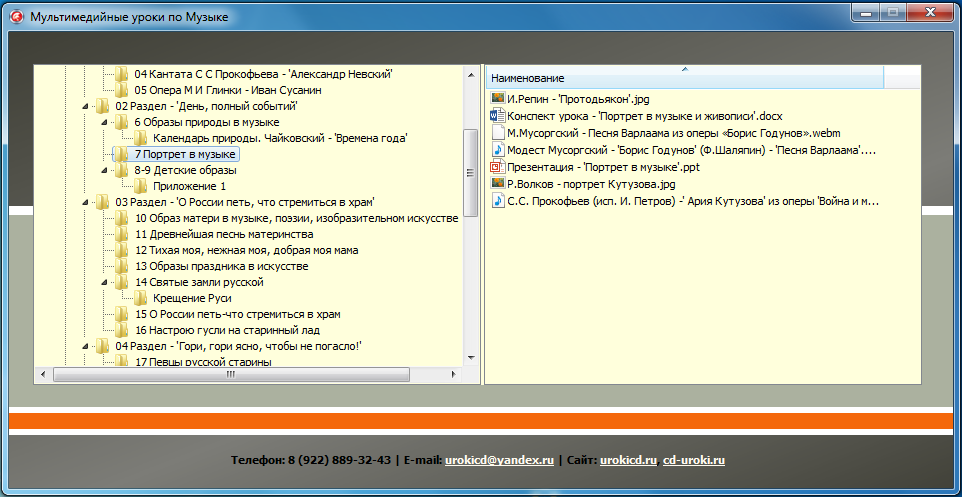962x497 pixels.
Task: Click image file icon of 'И.Репин - Протодьякон.jpg'
Action: coord(498,98)
